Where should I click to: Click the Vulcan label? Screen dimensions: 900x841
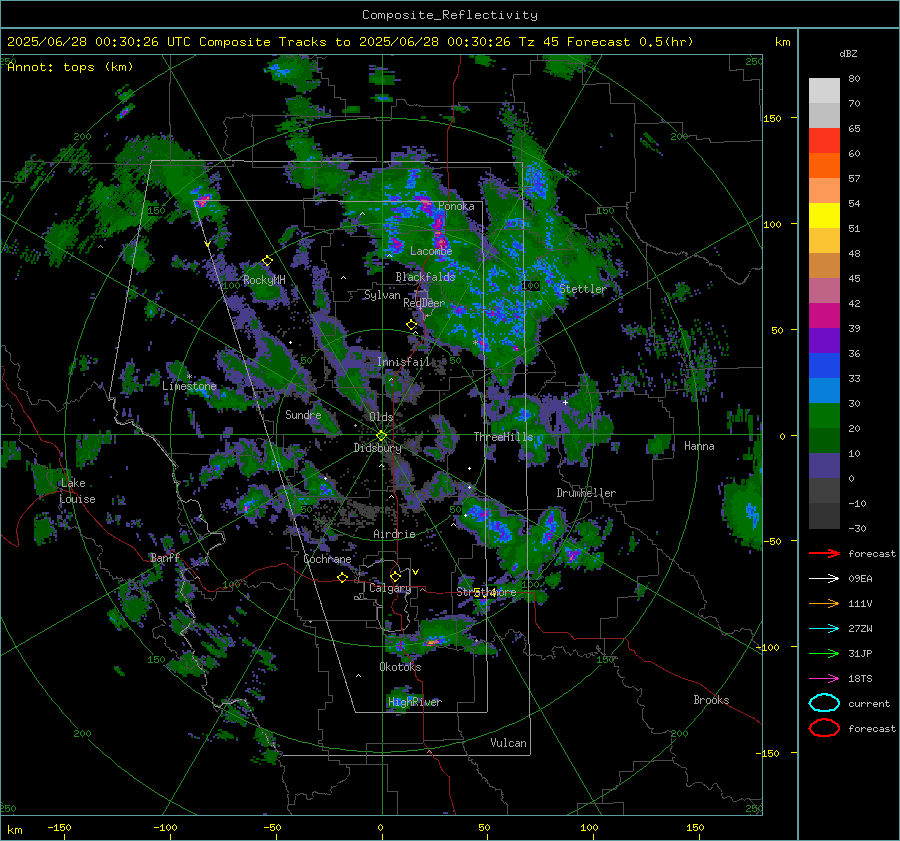(x=508, y=743)
